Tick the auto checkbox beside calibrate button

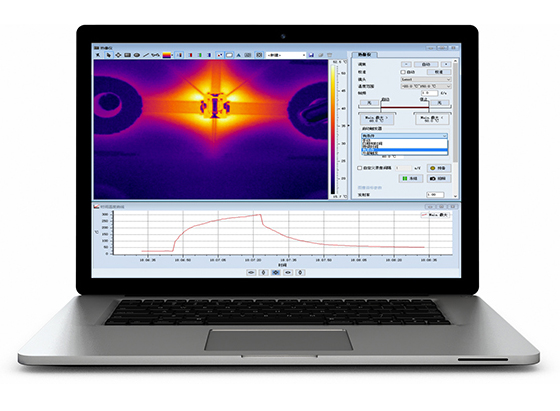click(x=403, y=72)
